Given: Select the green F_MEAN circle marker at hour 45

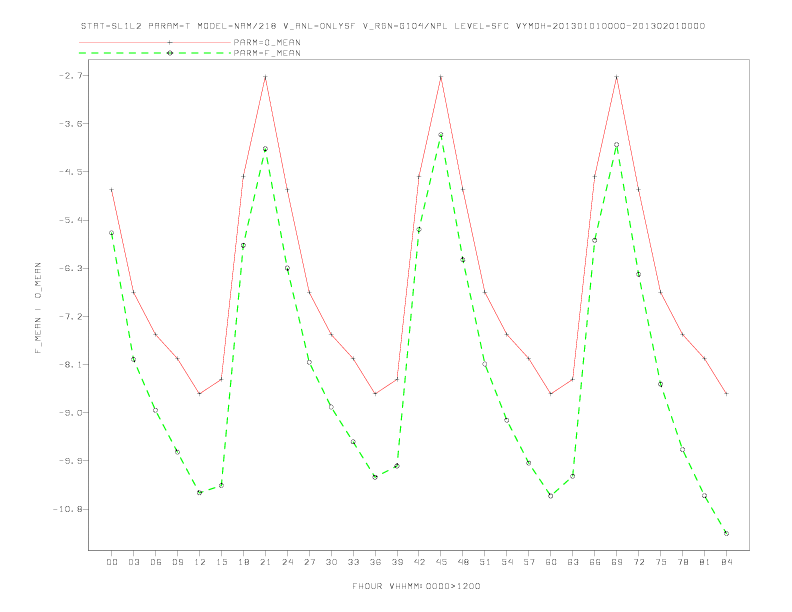Looking at the screenshot, I should point(441,135).
